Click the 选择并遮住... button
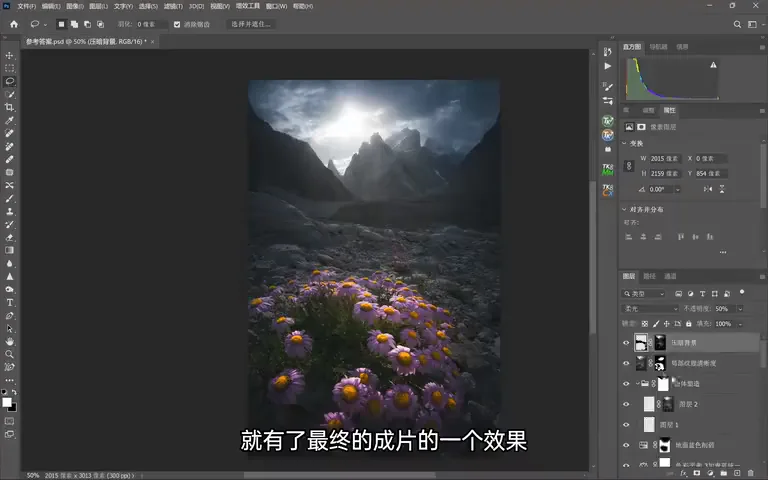 (251, 24)
